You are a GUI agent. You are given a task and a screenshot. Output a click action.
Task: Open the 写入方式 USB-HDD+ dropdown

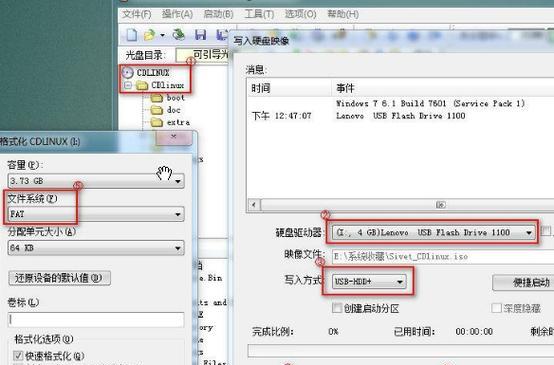pos(369,282)
